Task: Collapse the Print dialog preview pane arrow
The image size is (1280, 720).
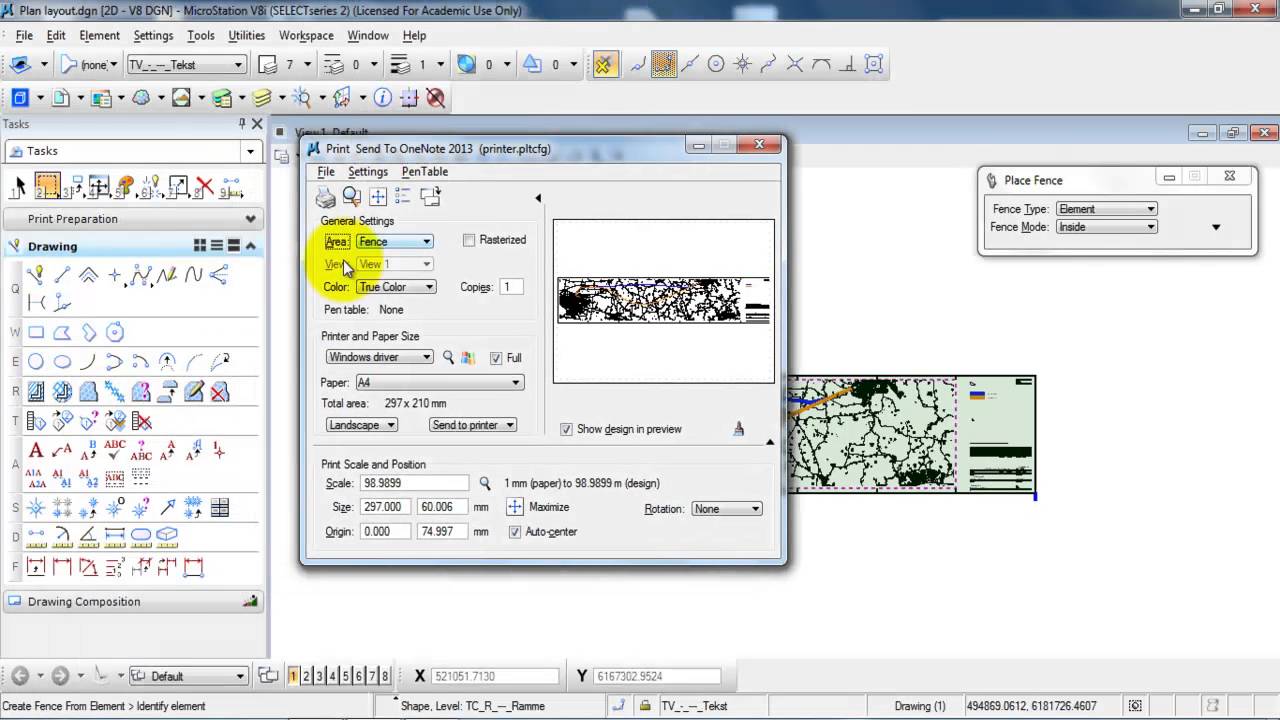Action: 538,198
